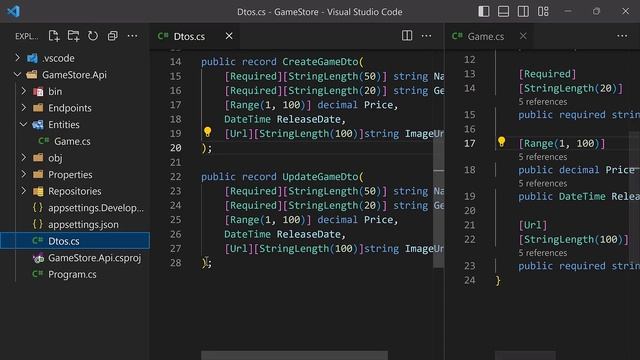The width and height of the screenshot is (640, 360).
Task: Click [Required] on line 13 of Game.cs
Action: [547, 74]
